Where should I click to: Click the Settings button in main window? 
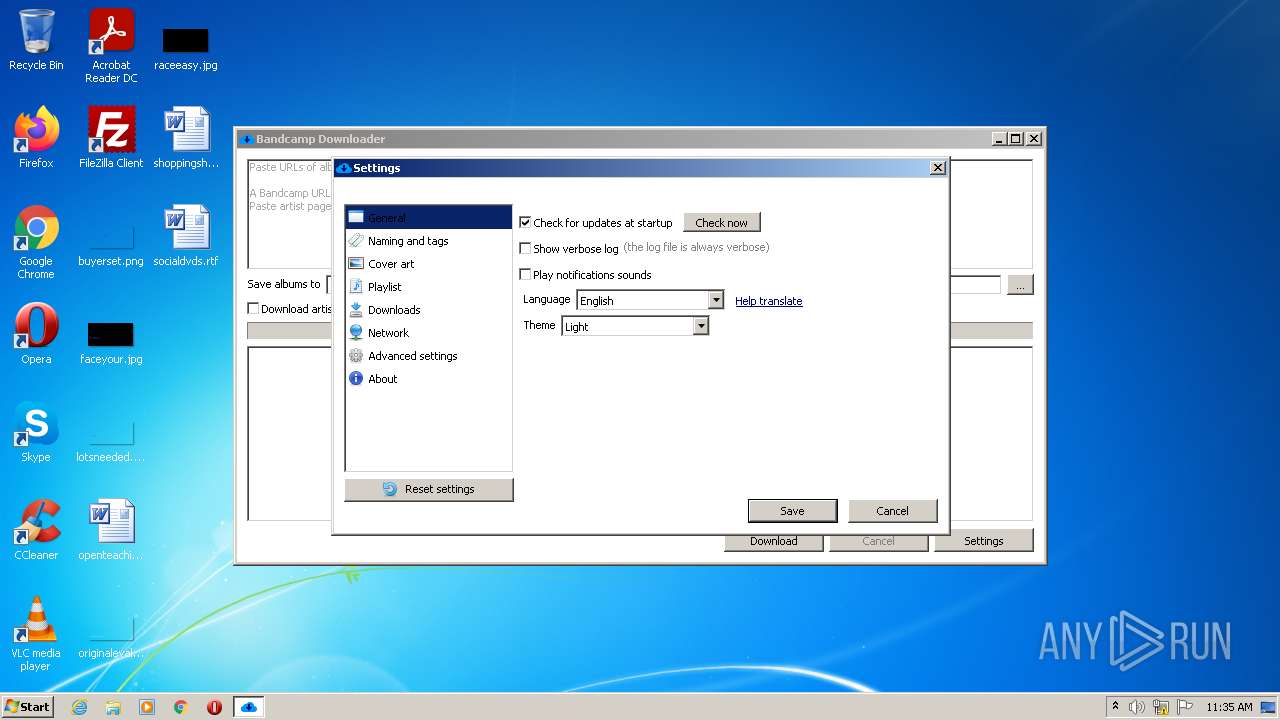tap(983, 541)
